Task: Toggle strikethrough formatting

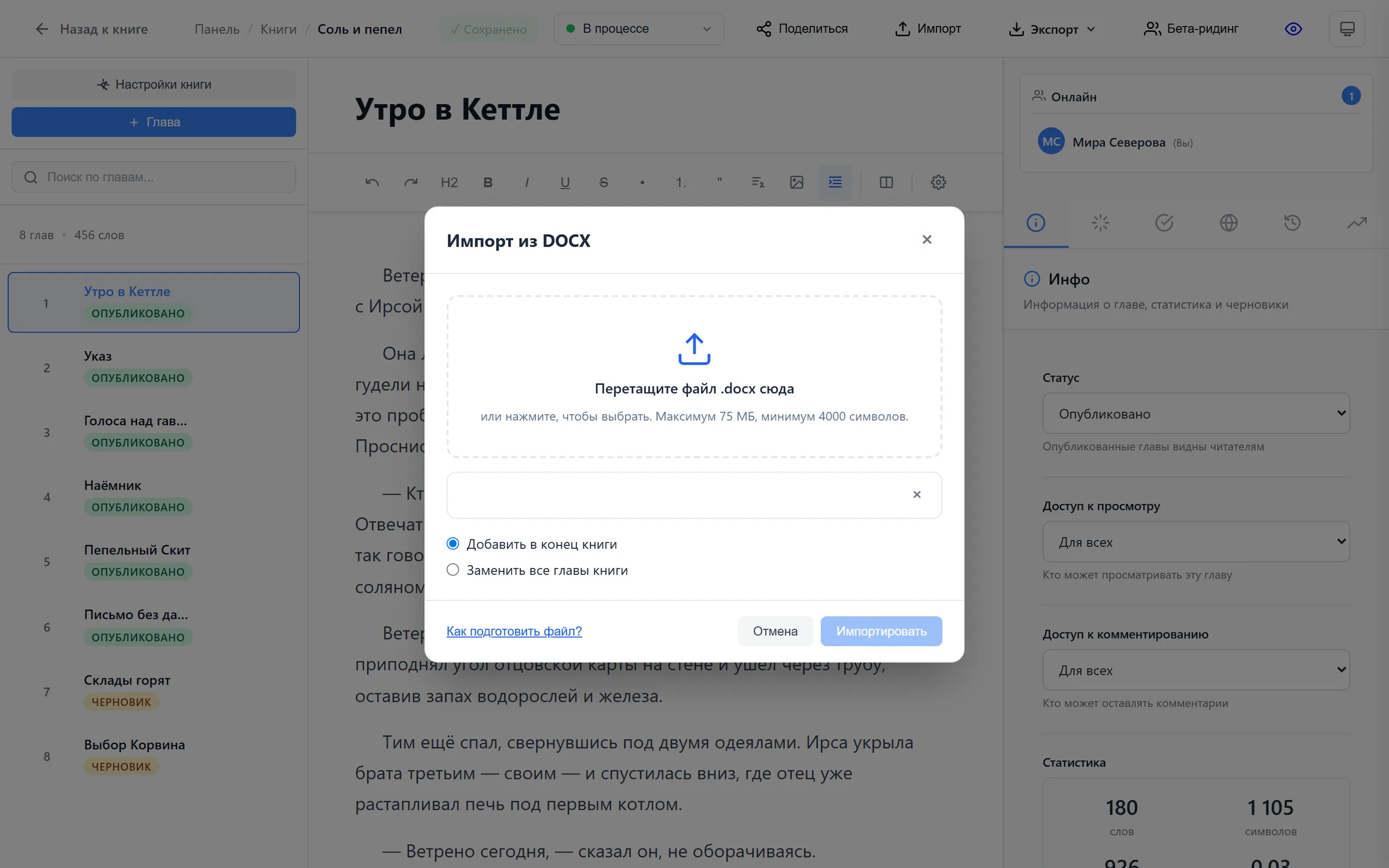Action: pos(604,182)
